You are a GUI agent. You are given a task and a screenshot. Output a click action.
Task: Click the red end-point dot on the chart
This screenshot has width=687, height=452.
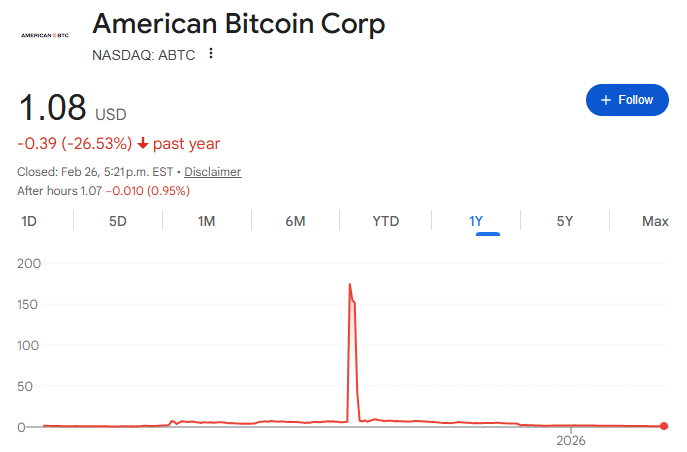664,427
